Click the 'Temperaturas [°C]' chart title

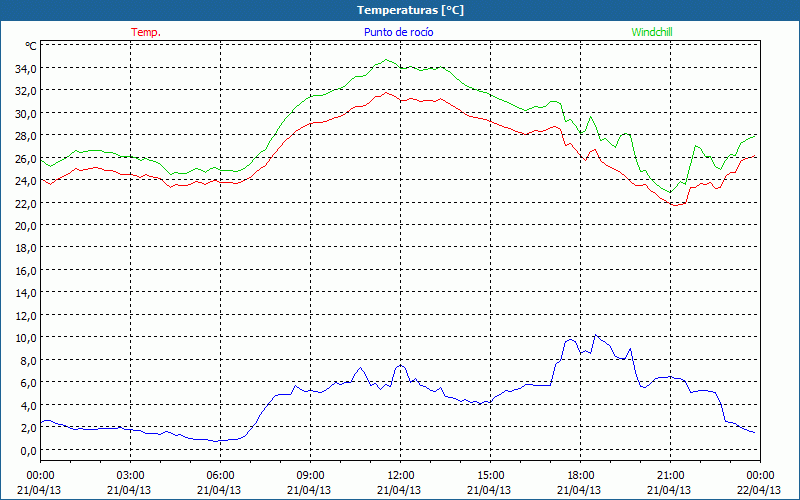410,10
